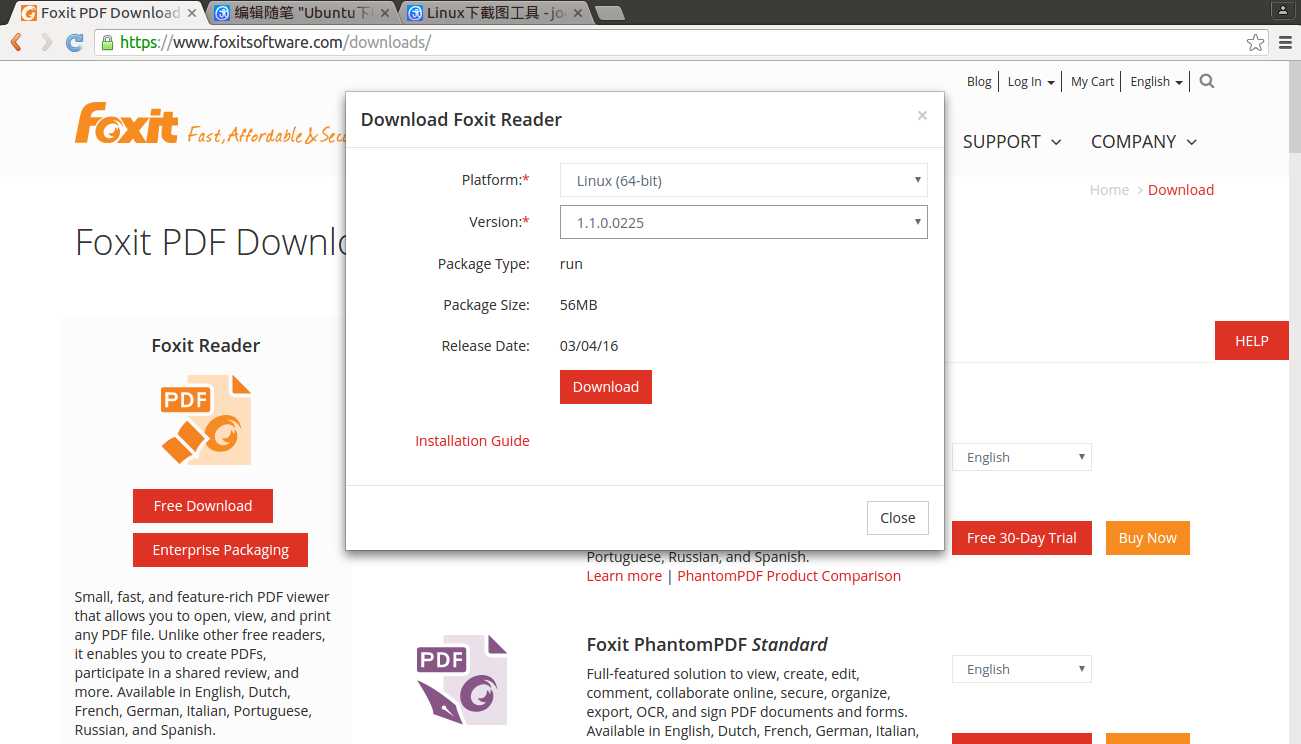This screenshot has width=1301, height=744.
Task: Click the purple PhantomPDF Standard icon
Action: (x=462, y=680)
